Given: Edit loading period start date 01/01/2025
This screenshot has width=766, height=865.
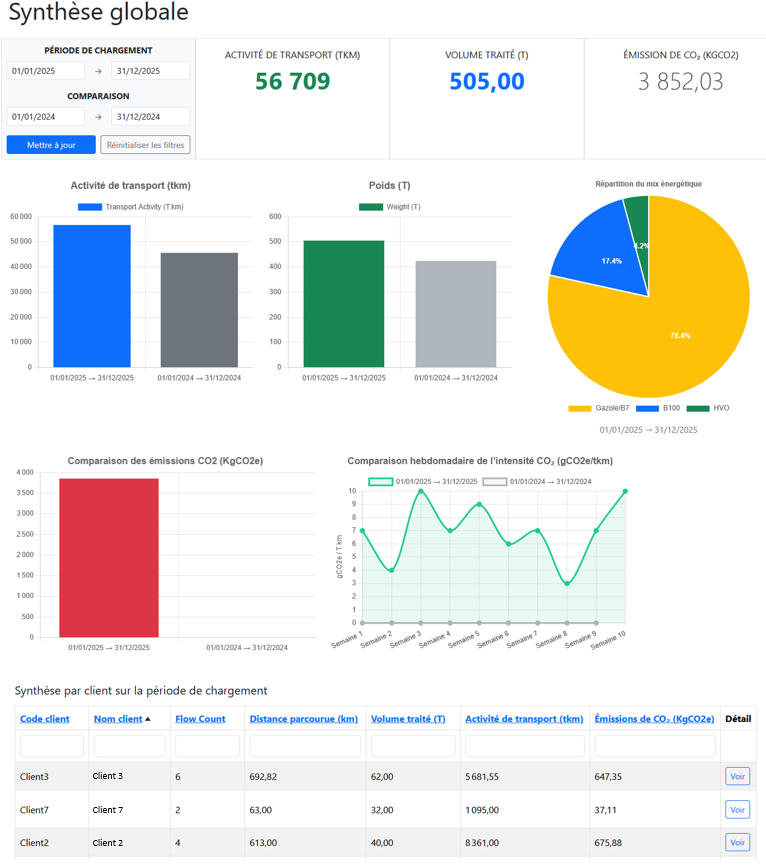Looking at the screenshot, I should (46, 71).
